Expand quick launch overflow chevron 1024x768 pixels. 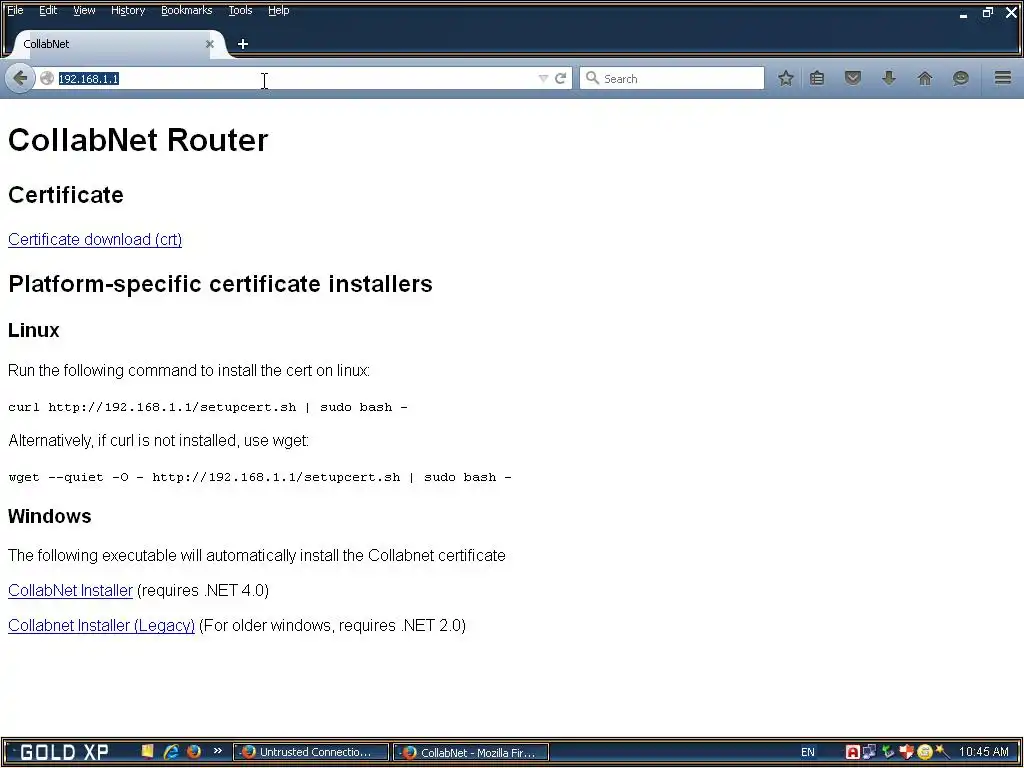tap(217, 751)
